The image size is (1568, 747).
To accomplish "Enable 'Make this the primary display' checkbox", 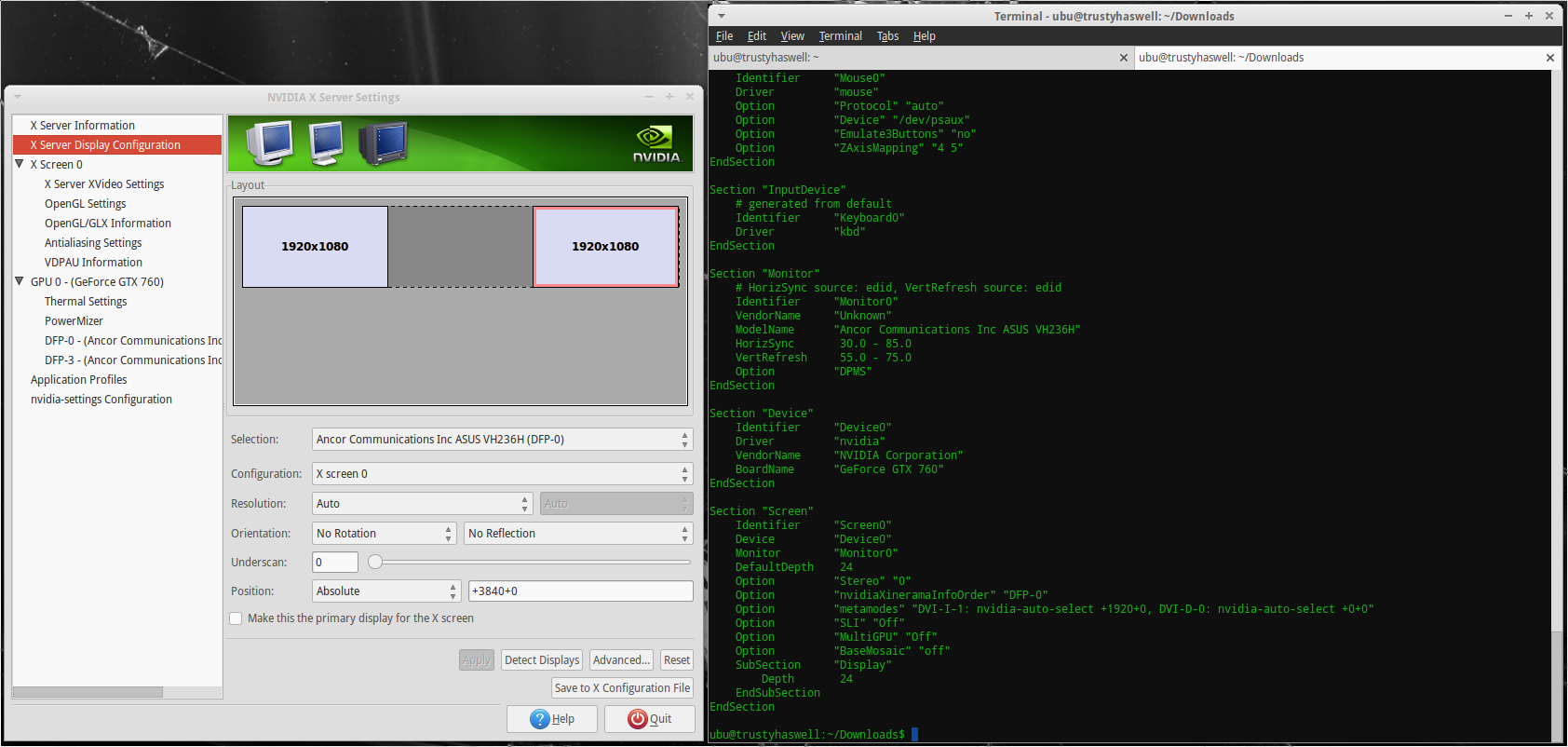I will click(236, 618).
